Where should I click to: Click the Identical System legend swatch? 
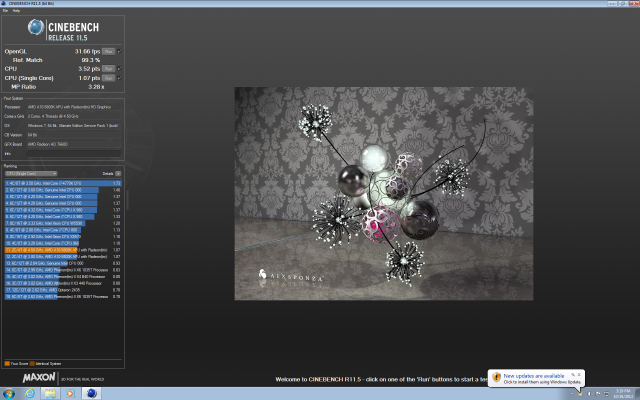pos(32,364)
